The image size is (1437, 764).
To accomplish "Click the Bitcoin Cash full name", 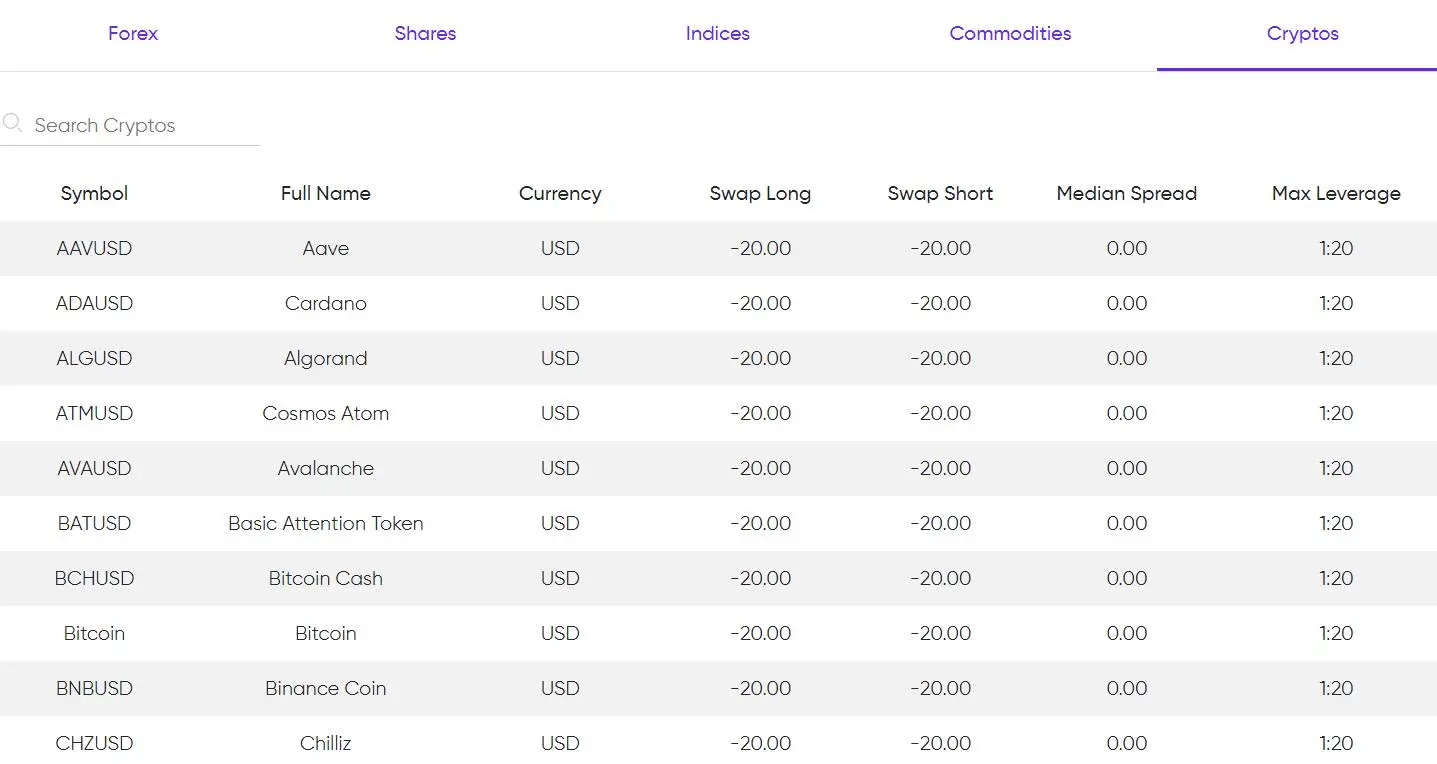I will pyautogui.click(x=326, y=579).
